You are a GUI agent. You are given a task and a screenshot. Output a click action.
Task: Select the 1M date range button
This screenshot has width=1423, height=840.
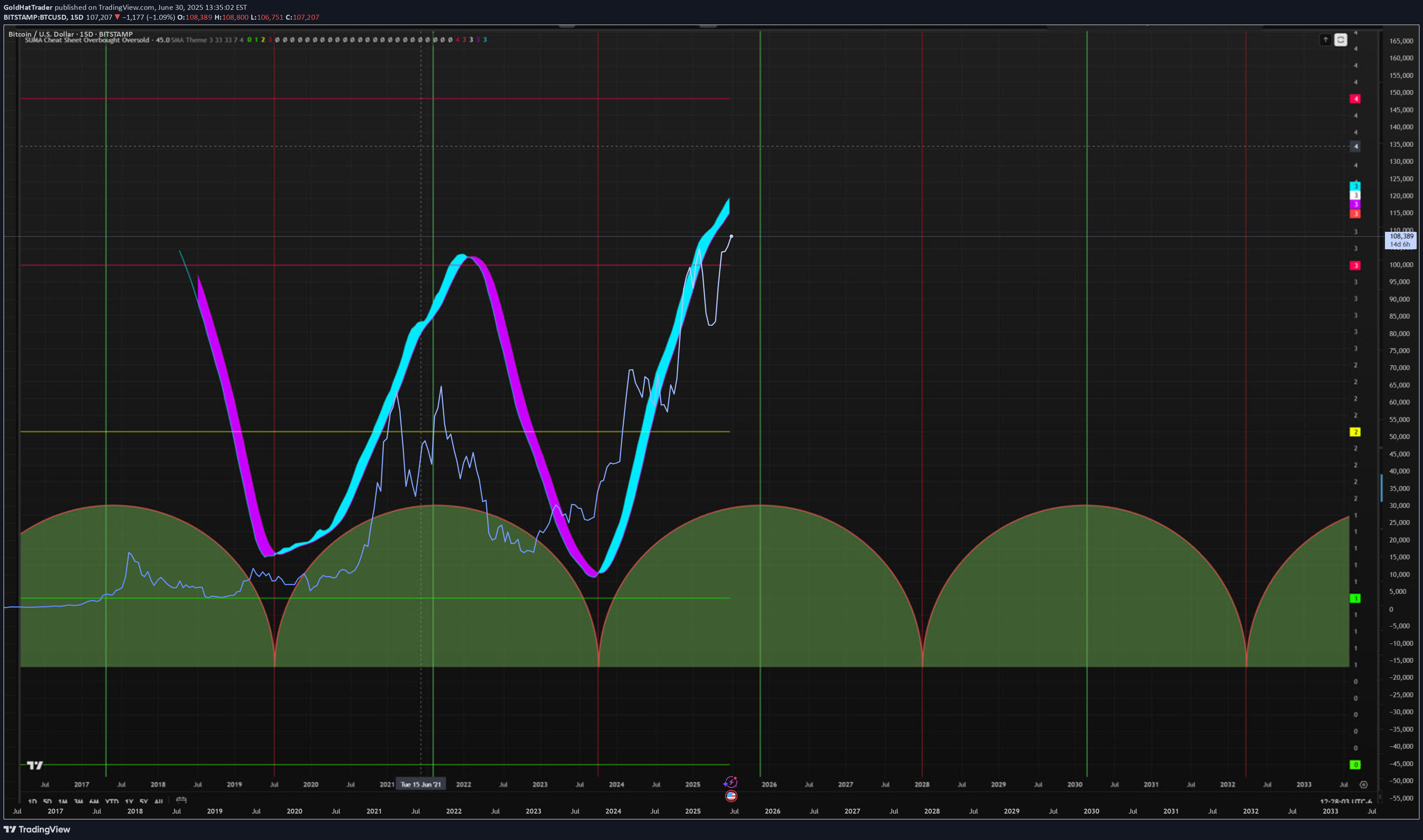62,802
